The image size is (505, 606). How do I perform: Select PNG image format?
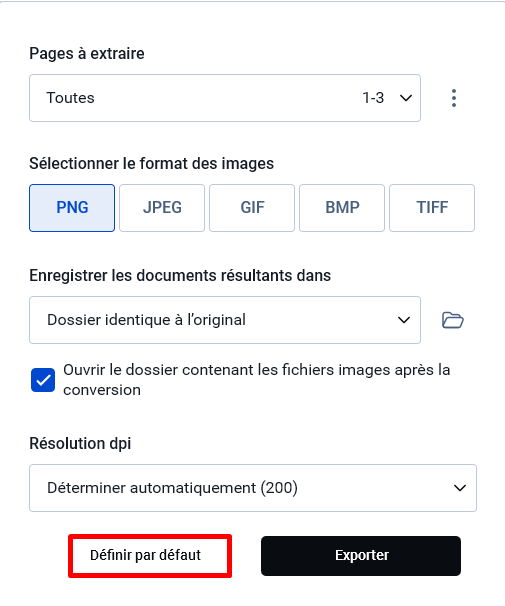[x=72, y=208]
